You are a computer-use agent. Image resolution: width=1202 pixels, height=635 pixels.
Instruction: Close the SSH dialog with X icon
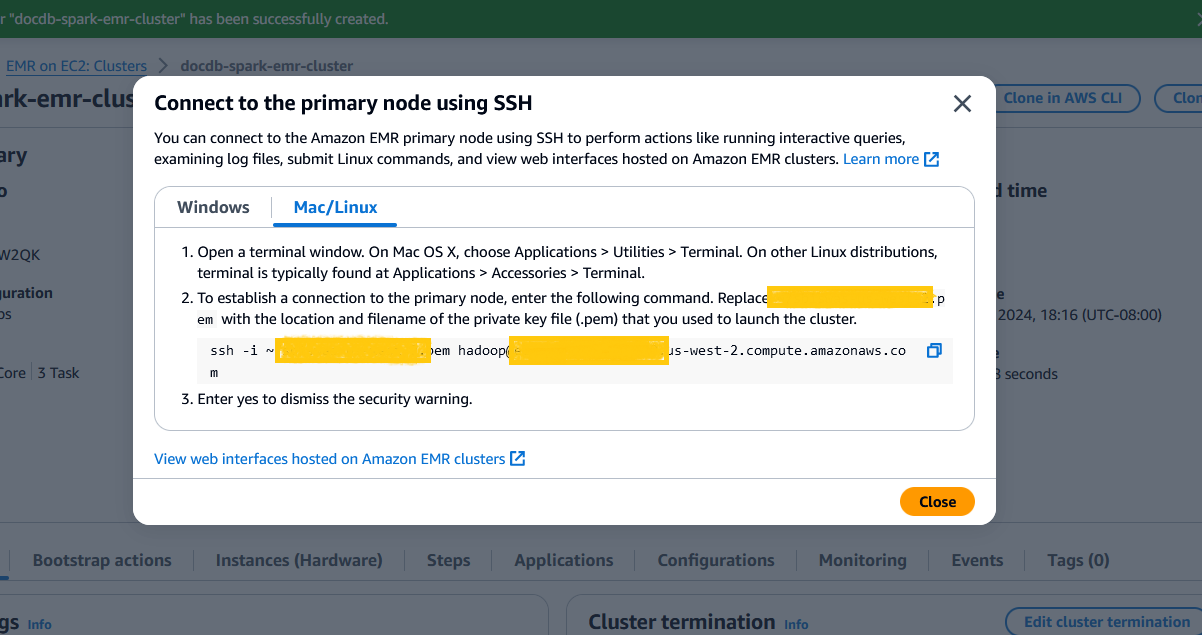pos(962,103)
